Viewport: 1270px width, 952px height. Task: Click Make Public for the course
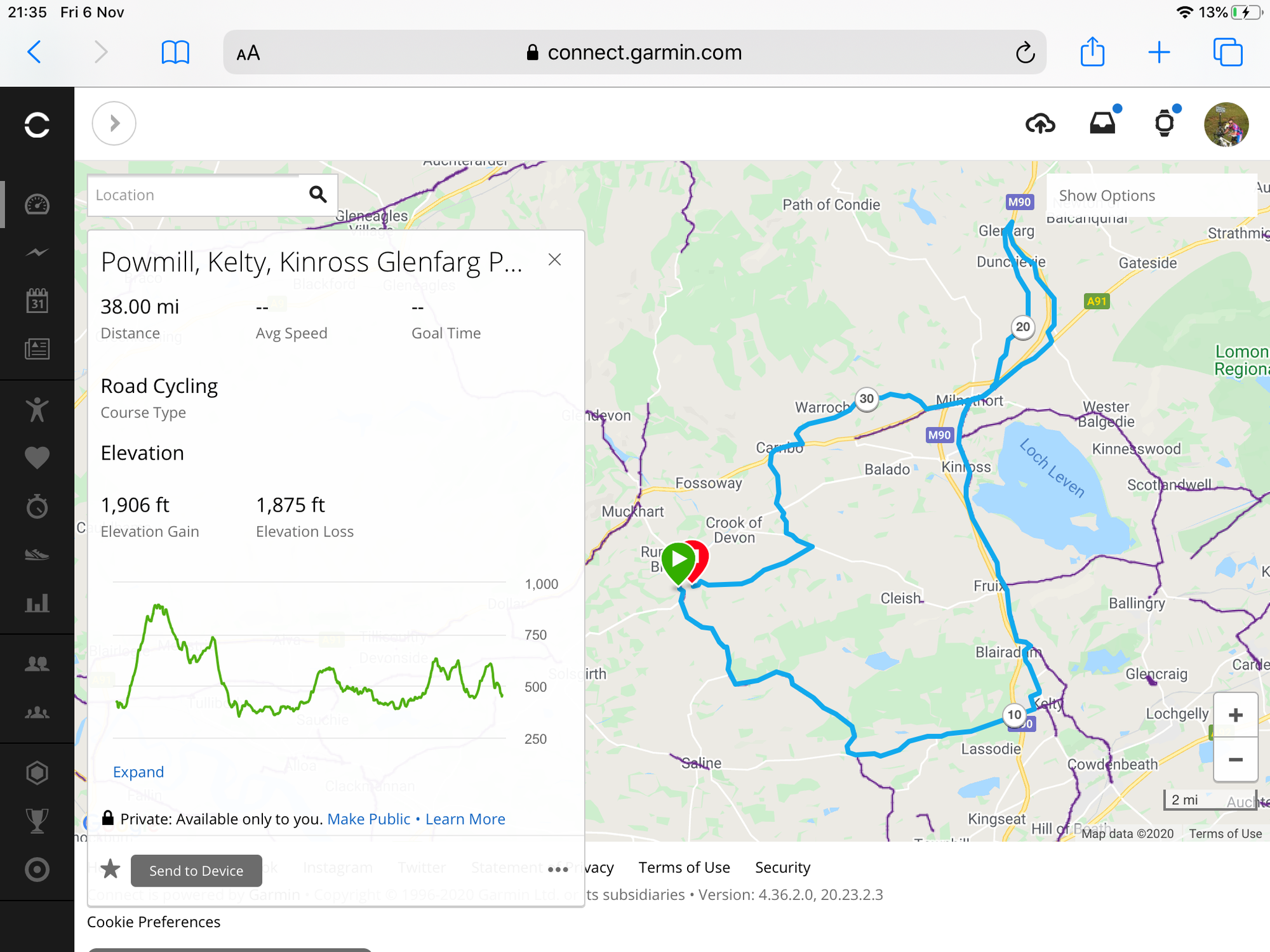[x=368, y=819]
